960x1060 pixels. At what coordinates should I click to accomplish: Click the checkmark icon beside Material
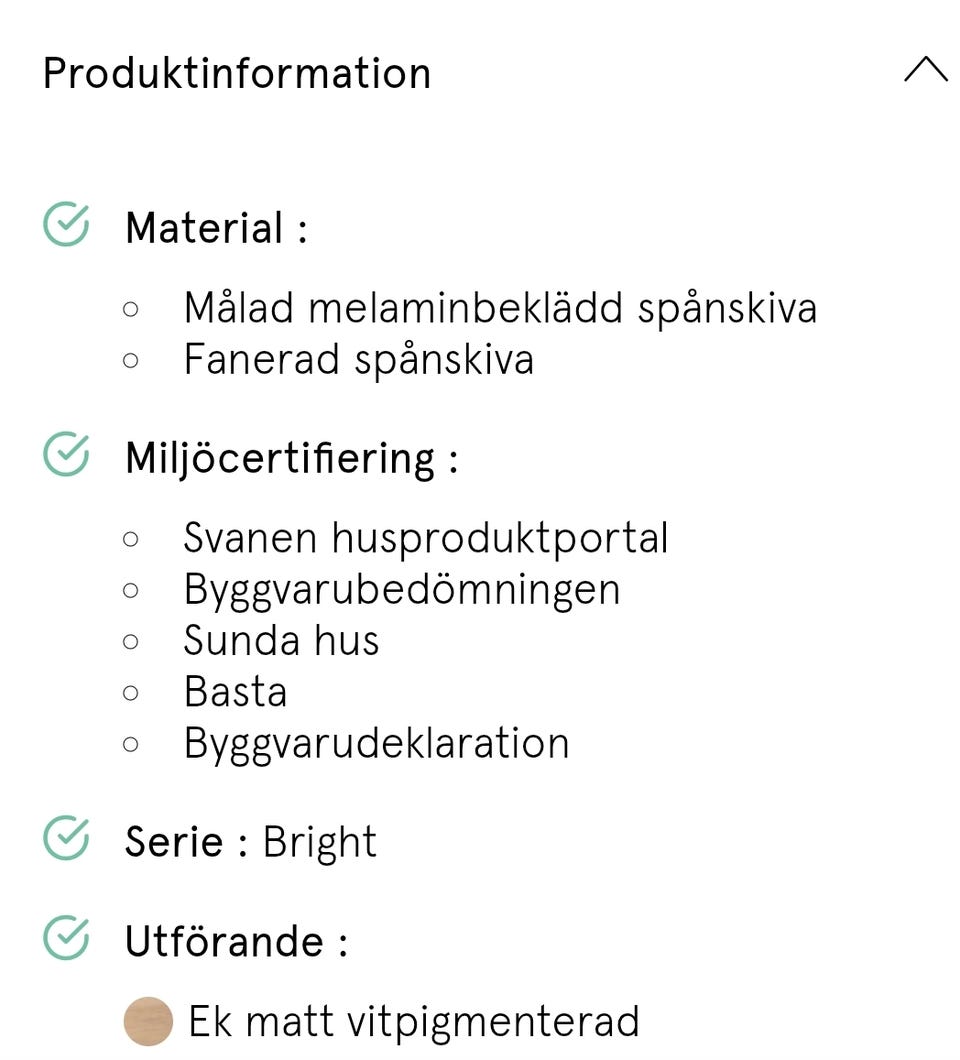point(66,224)
